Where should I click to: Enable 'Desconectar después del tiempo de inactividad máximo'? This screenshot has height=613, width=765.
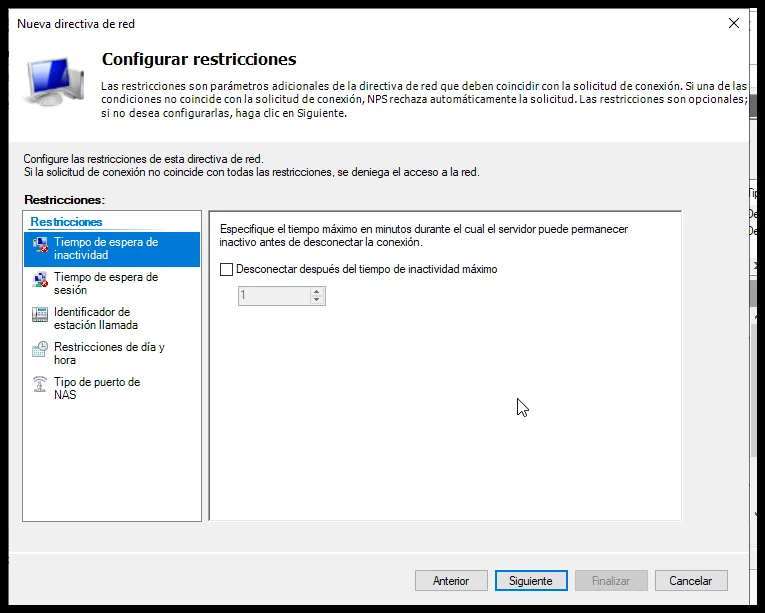(x=226, y=269)
